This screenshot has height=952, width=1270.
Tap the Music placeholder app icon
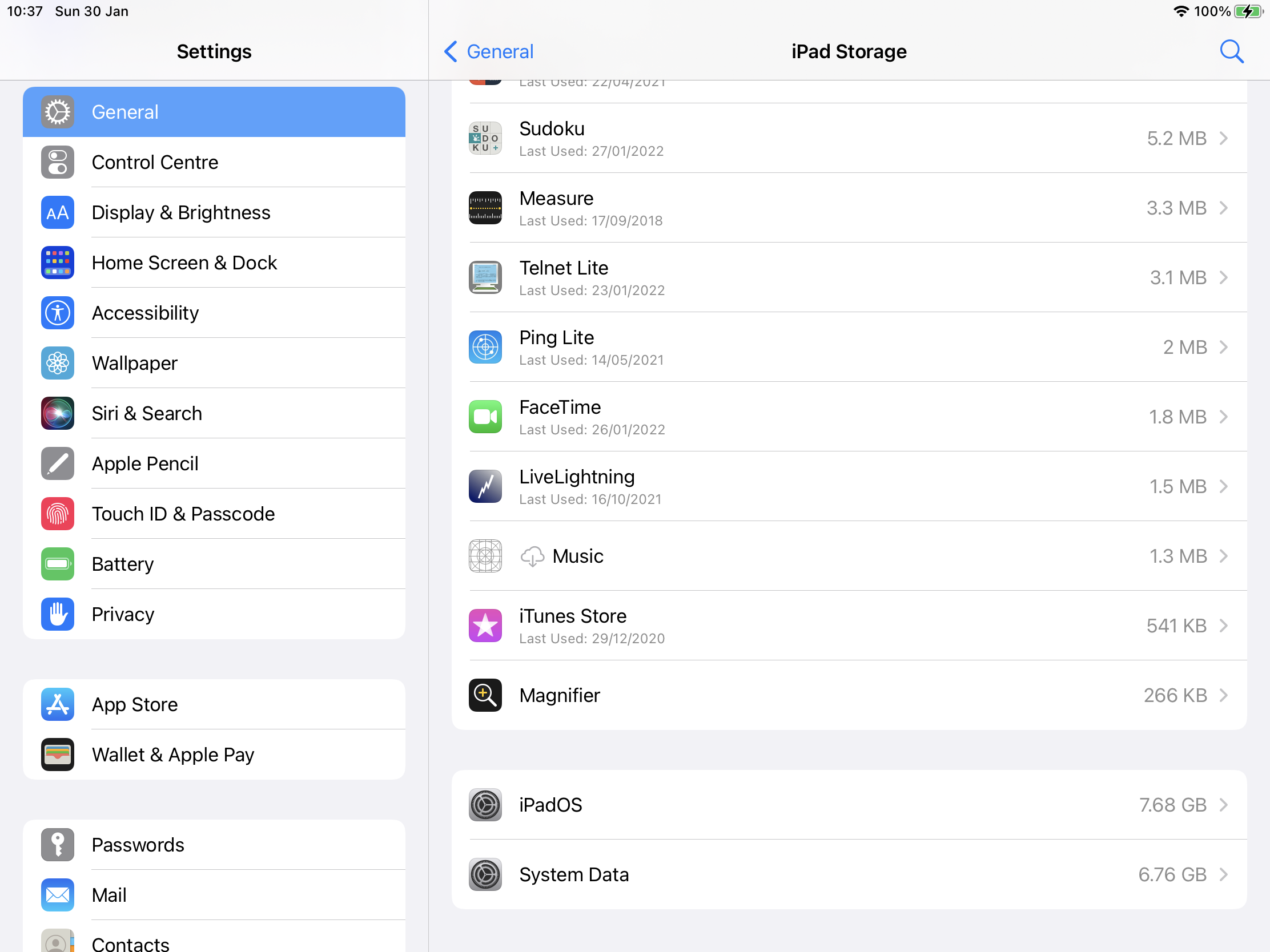[x=485, y=556]
